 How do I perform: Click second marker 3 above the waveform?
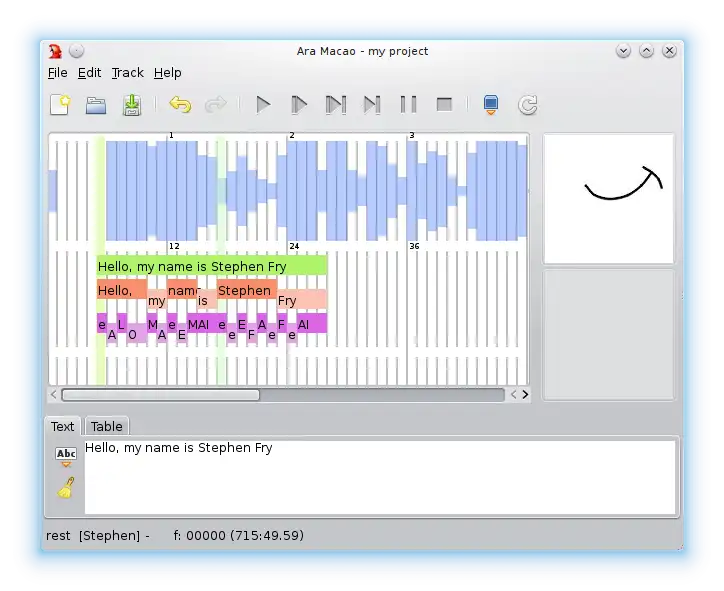[x=412, y=135]
